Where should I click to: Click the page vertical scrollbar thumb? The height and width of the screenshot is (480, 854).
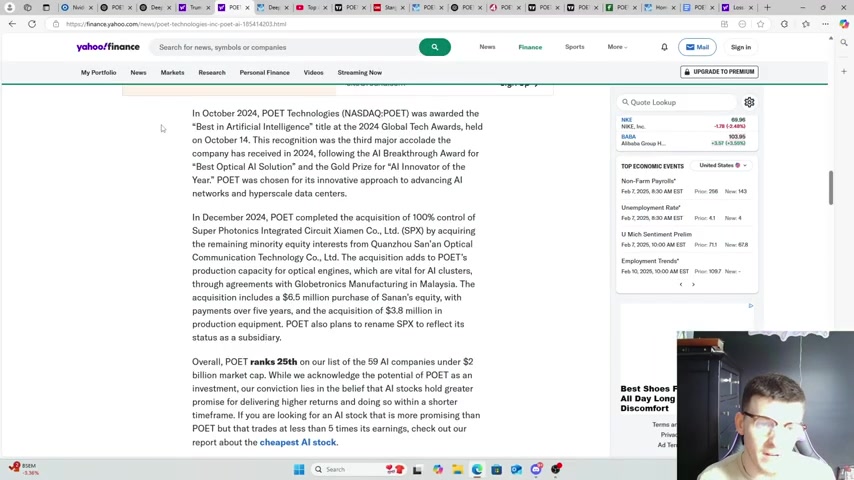tap(831, 187)
